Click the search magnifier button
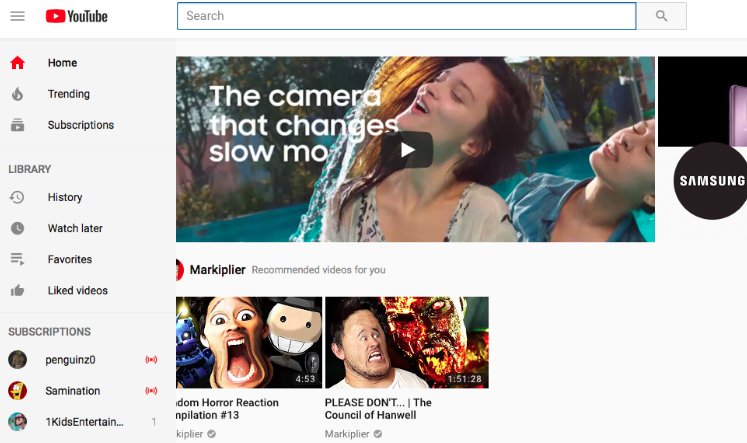Image resolution: width=747 pixels, height=443 pixels. click(661, 16)
